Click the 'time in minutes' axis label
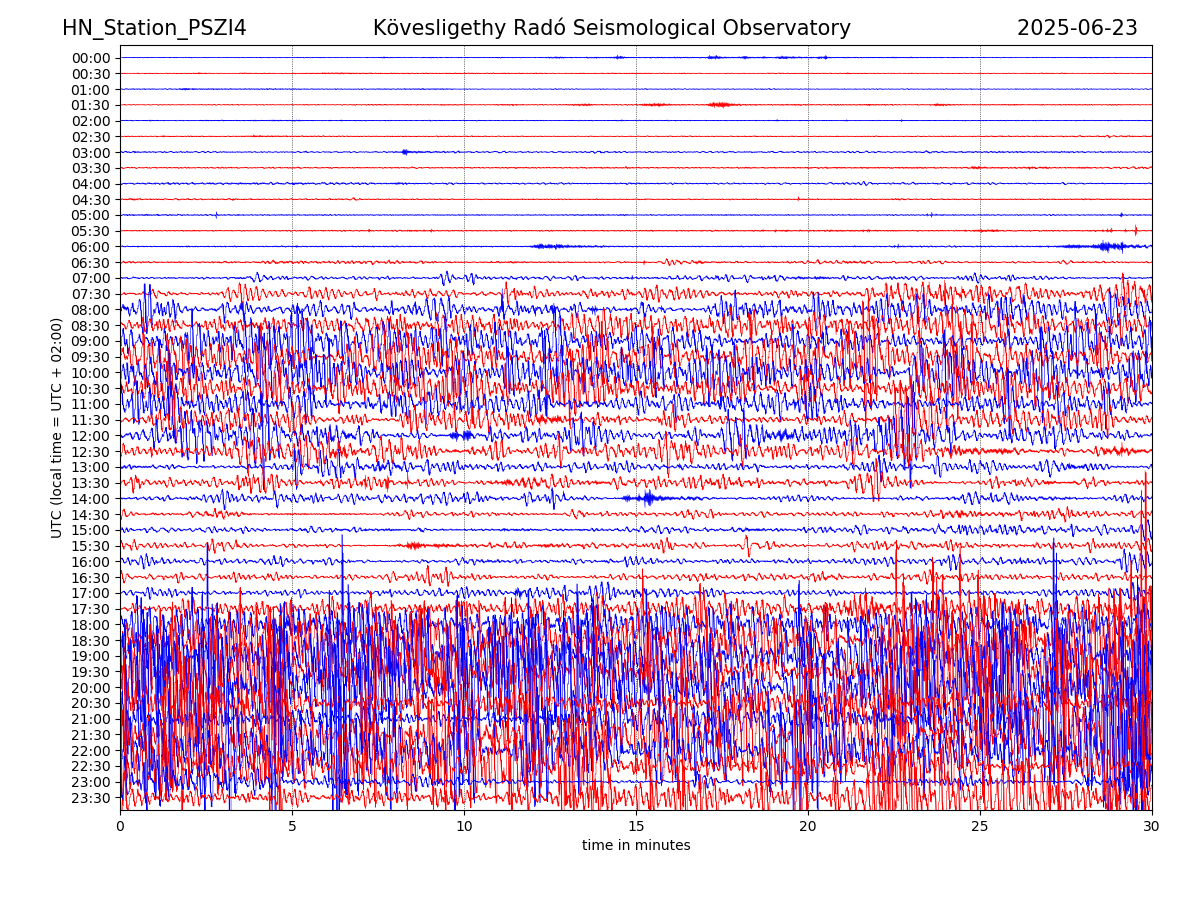1200x900 pixels. (x=636, y=846)
